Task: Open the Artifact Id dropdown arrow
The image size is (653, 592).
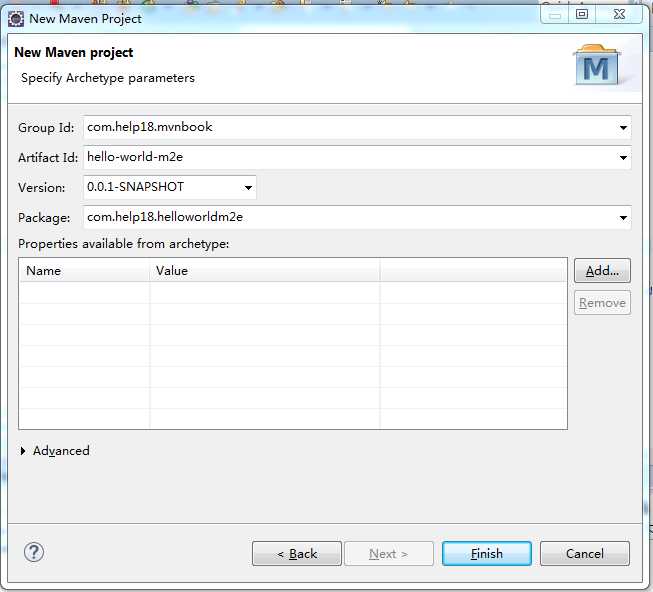Action: [x=623, y=157]
